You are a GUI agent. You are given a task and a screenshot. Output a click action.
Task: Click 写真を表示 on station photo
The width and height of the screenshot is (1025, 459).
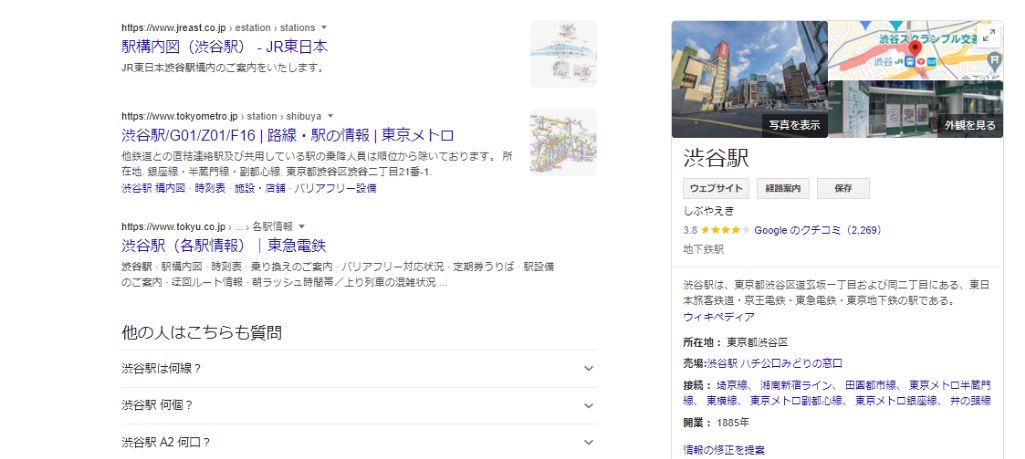(x=794, y=125)
